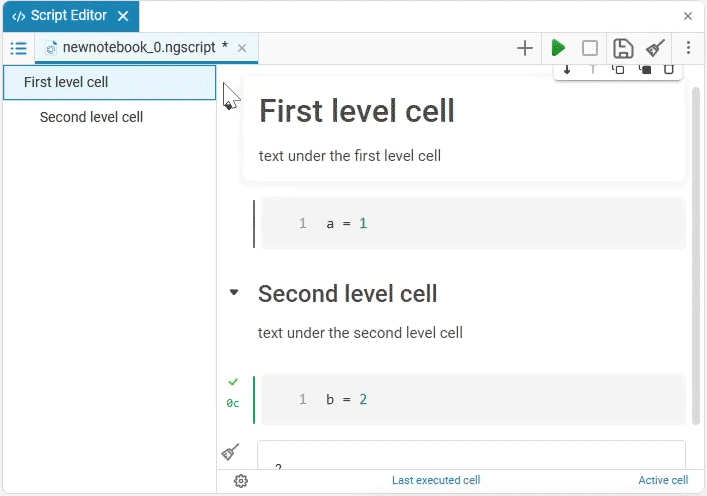Close the Script Editor window

688,16
